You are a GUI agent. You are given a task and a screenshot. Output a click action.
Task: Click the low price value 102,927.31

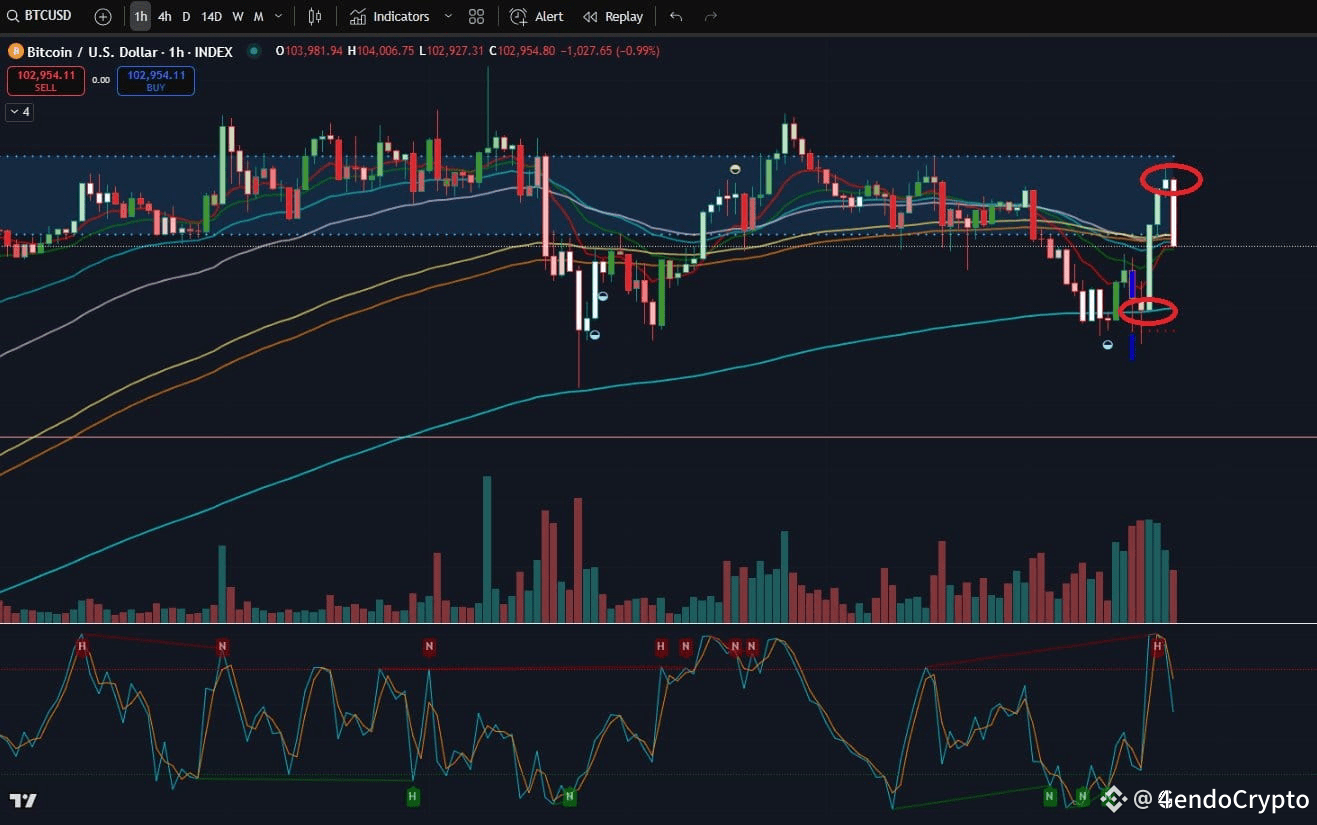(x=455, y=51)
